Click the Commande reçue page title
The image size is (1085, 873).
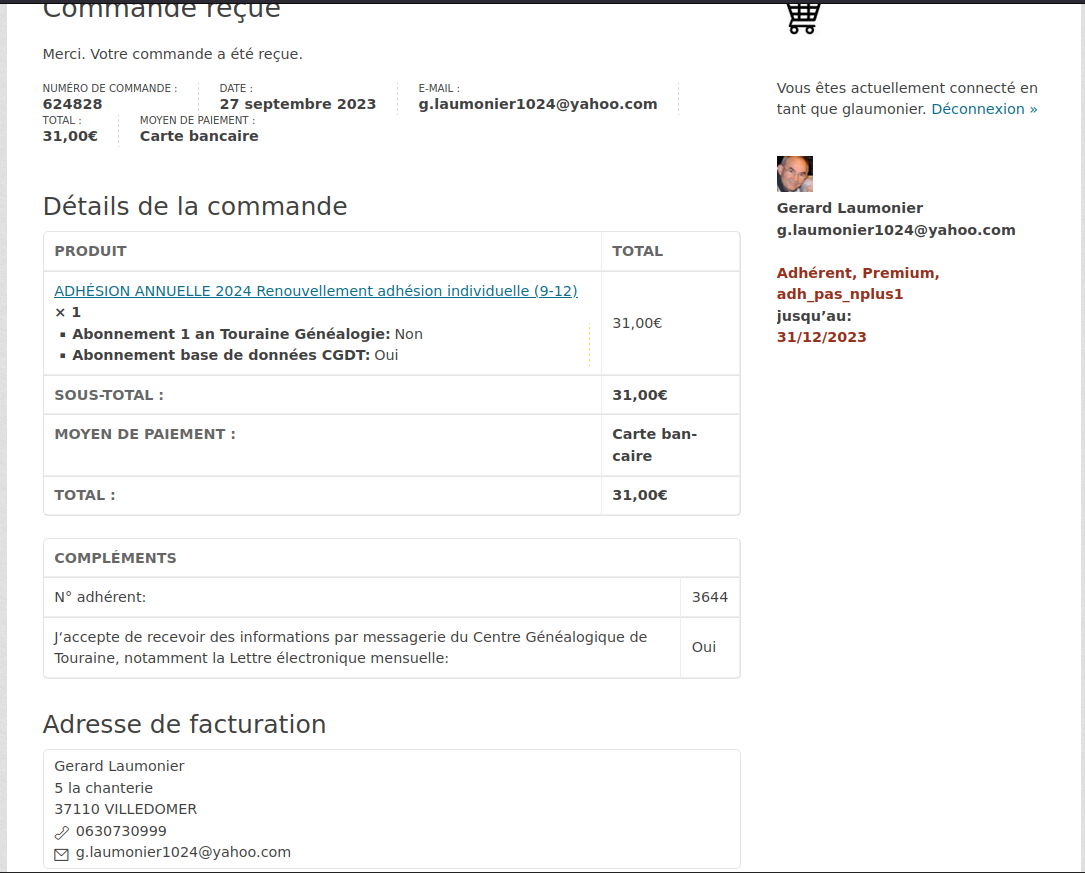point(161,11)
